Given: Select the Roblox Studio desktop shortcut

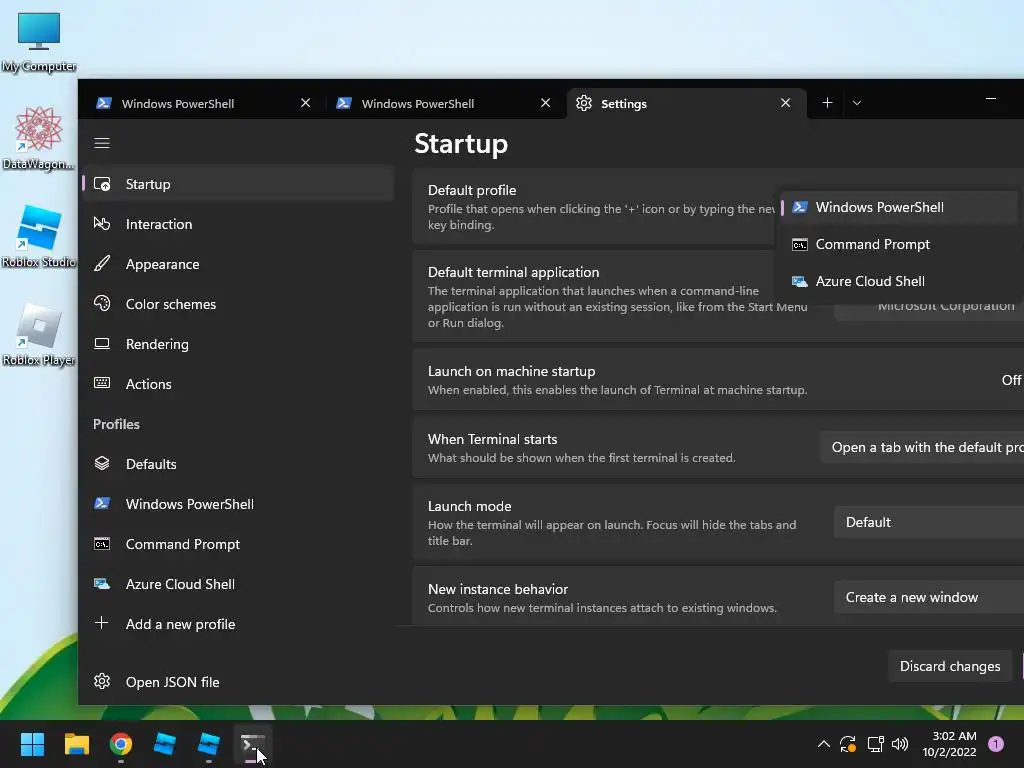Looking at the screenshot, I should pos(39,236).
